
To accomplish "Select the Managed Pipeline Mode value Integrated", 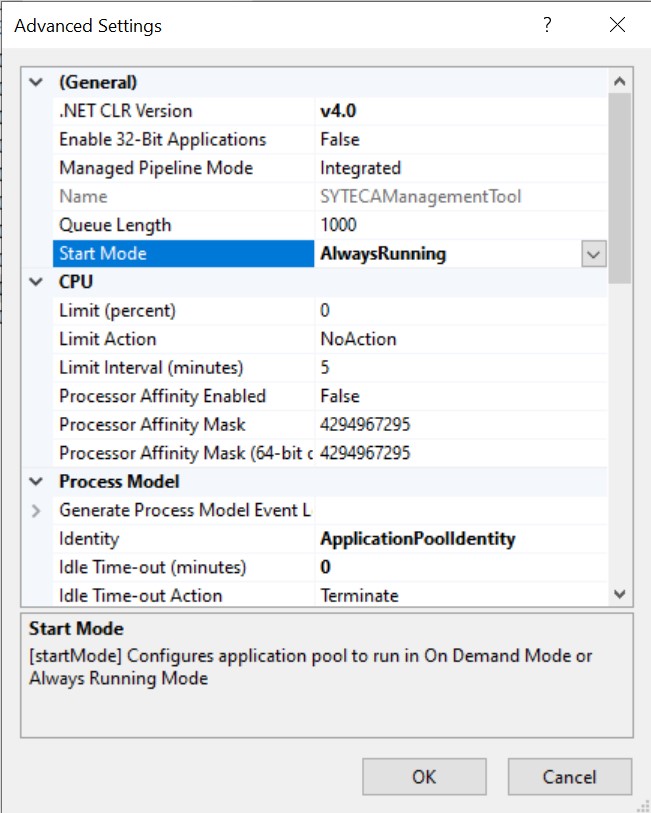I will coord(360,168).
